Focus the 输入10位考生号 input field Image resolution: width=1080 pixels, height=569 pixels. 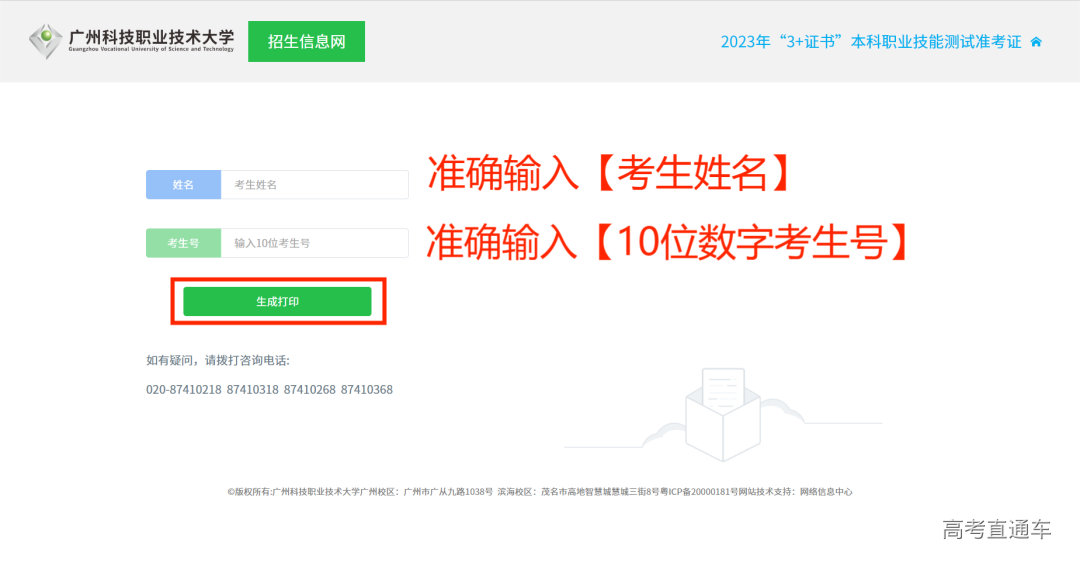[314, 243]
